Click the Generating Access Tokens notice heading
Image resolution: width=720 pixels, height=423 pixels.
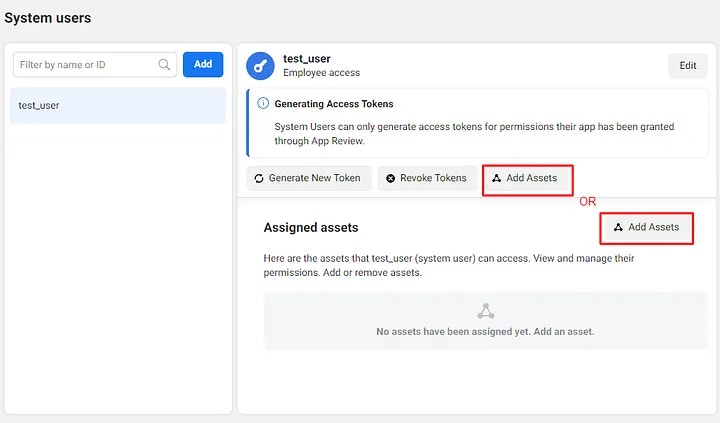click(x=334, y=104)
